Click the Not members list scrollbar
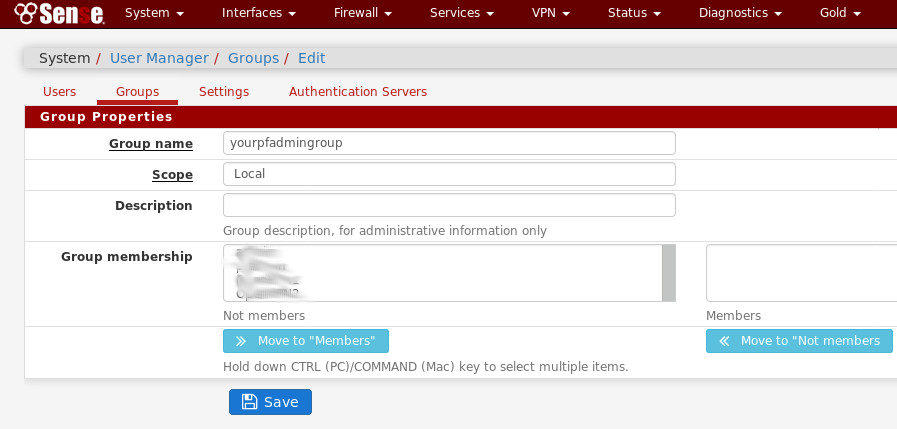The width and height of the screenshot is (897, 429). (668, 273)
